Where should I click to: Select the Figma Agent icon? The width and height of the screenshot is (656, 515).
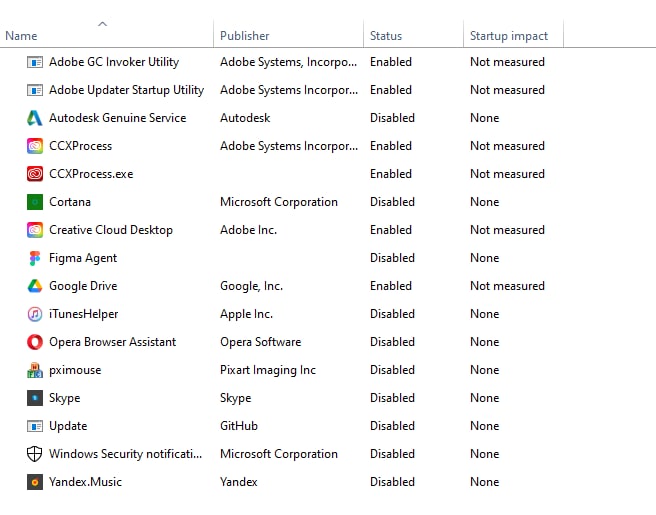click(35, 258)
